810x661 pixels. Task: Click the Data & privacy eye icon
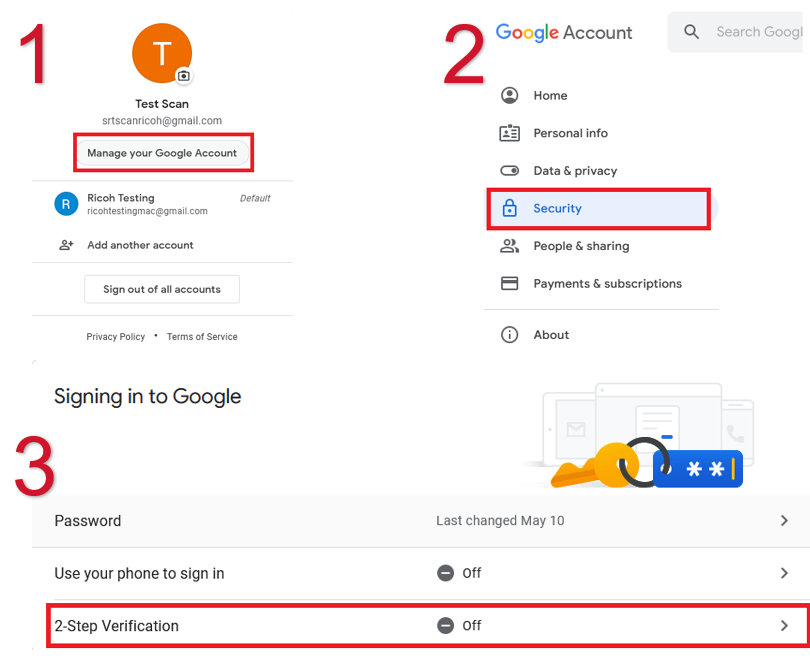pos(510,170)
